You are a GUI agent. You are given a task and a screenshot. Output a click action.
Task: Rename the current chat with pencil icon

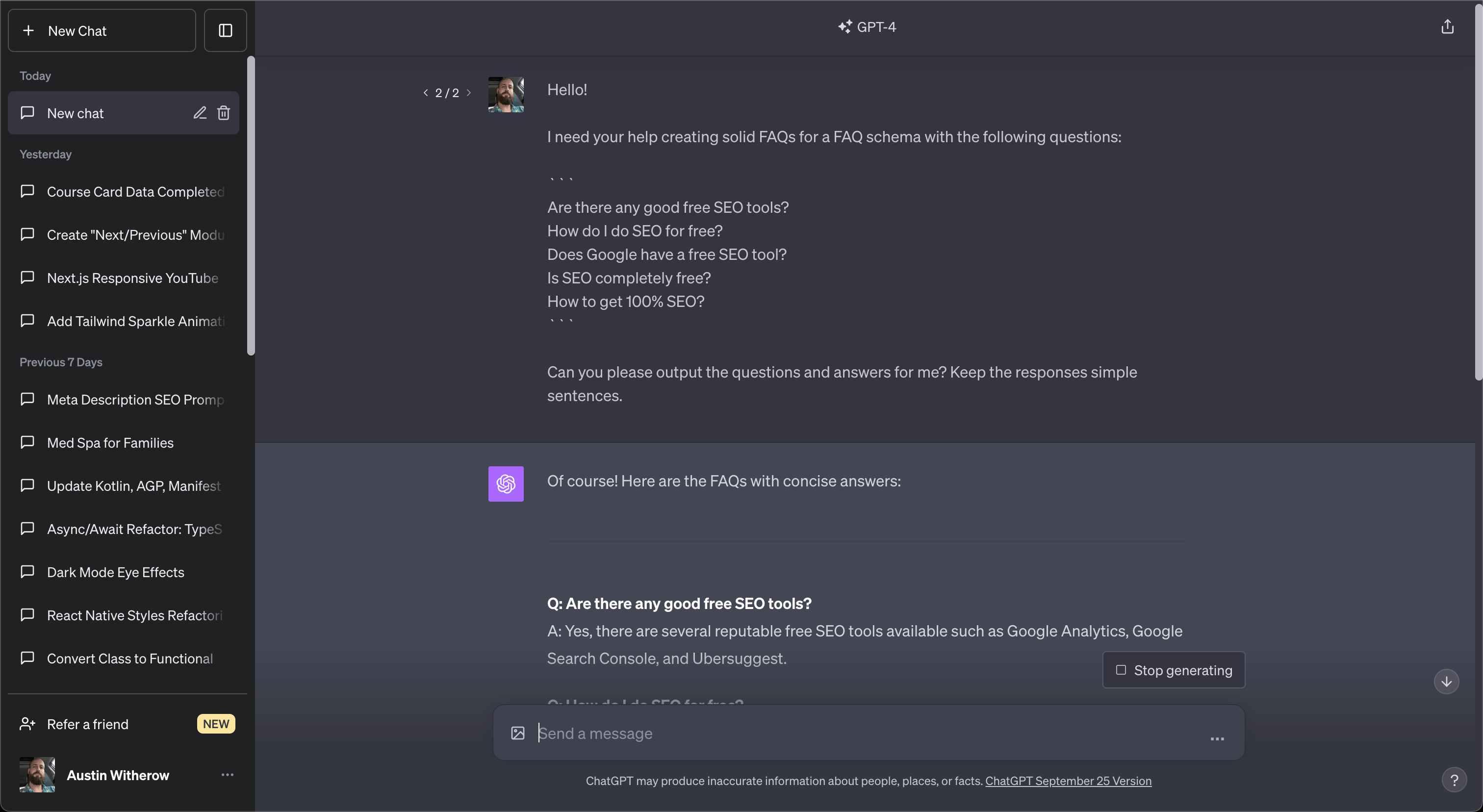[x=199, y=113]
